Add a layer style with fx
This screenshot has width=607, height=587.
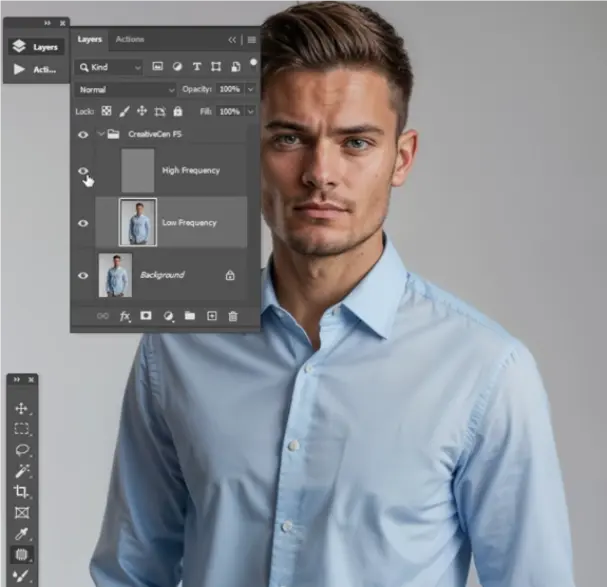(125, 316)
